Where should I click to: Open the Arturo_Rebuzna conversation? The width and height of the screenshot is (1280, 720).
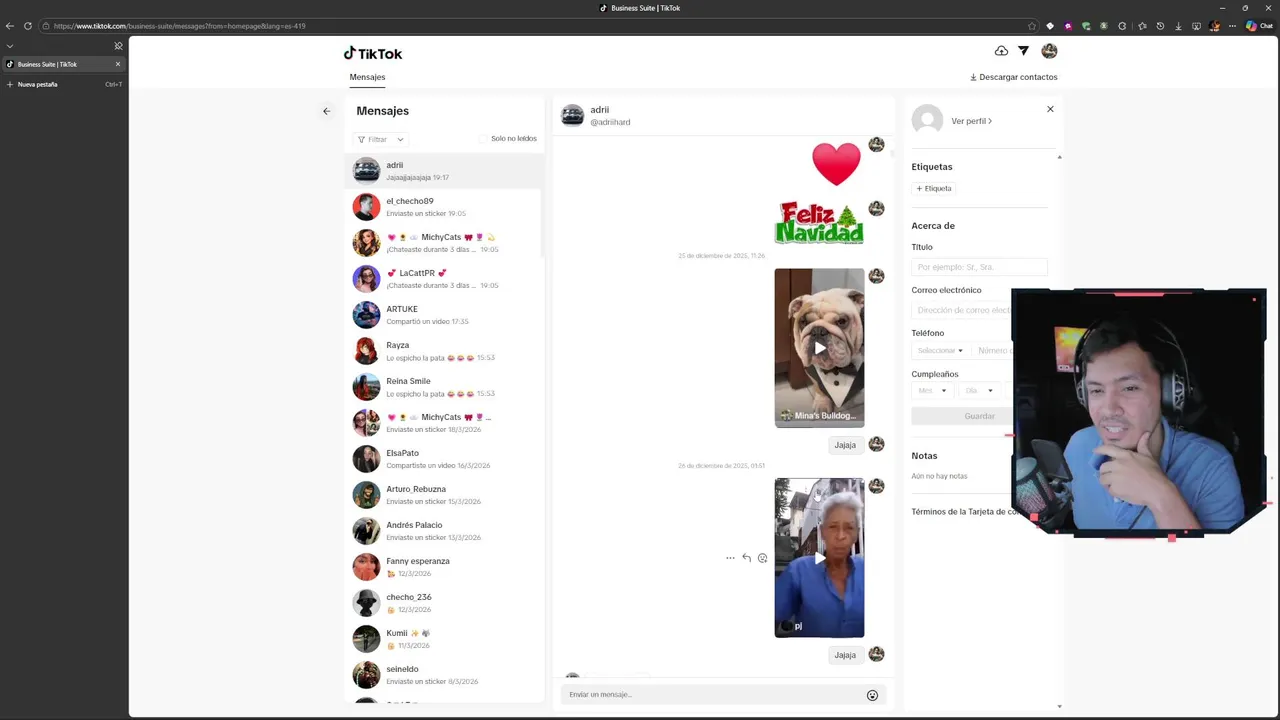point(445,495)
